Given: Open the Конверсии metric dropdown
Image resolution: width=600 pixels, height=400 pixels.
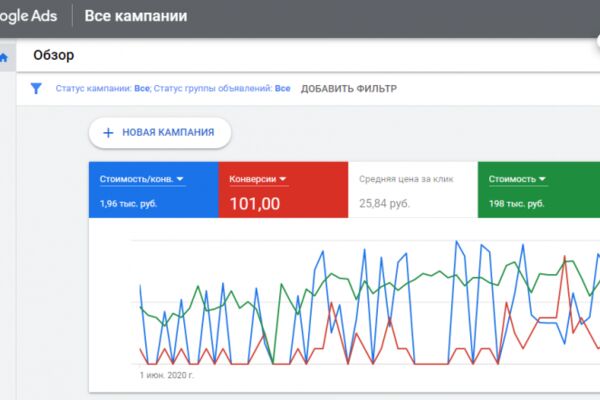Looking at the screenshot, I should coord(258,179).
